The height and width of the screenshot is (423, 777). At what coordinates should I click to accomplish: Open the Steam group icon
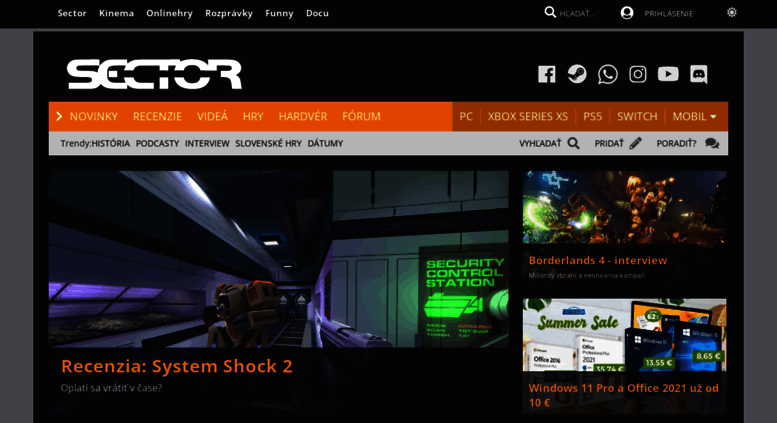[577, 74]
